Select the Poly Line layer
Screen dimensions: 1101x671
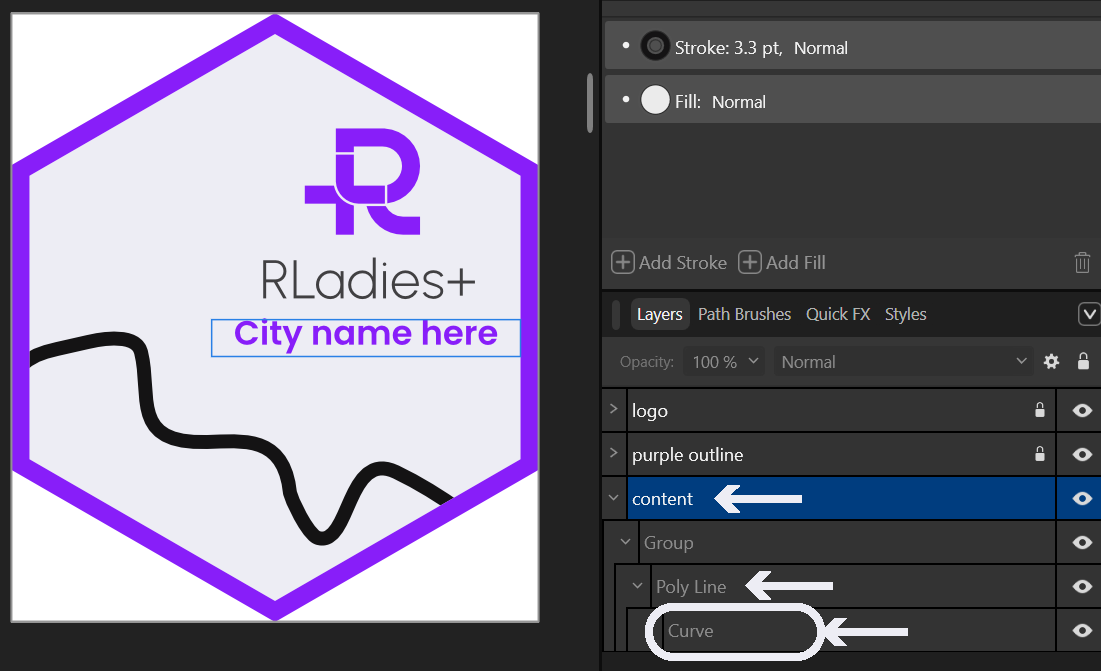coord(853,587)
